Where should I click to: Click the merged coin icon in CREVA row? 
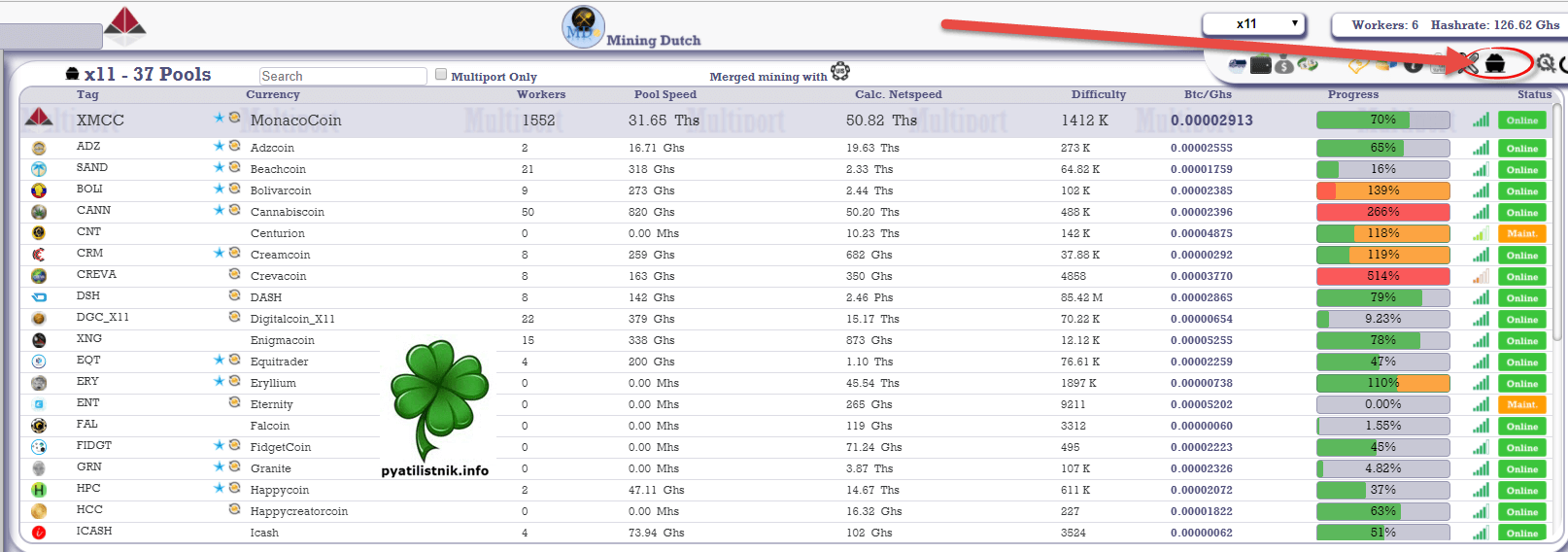pyautogui.click(x=234, y=274)
